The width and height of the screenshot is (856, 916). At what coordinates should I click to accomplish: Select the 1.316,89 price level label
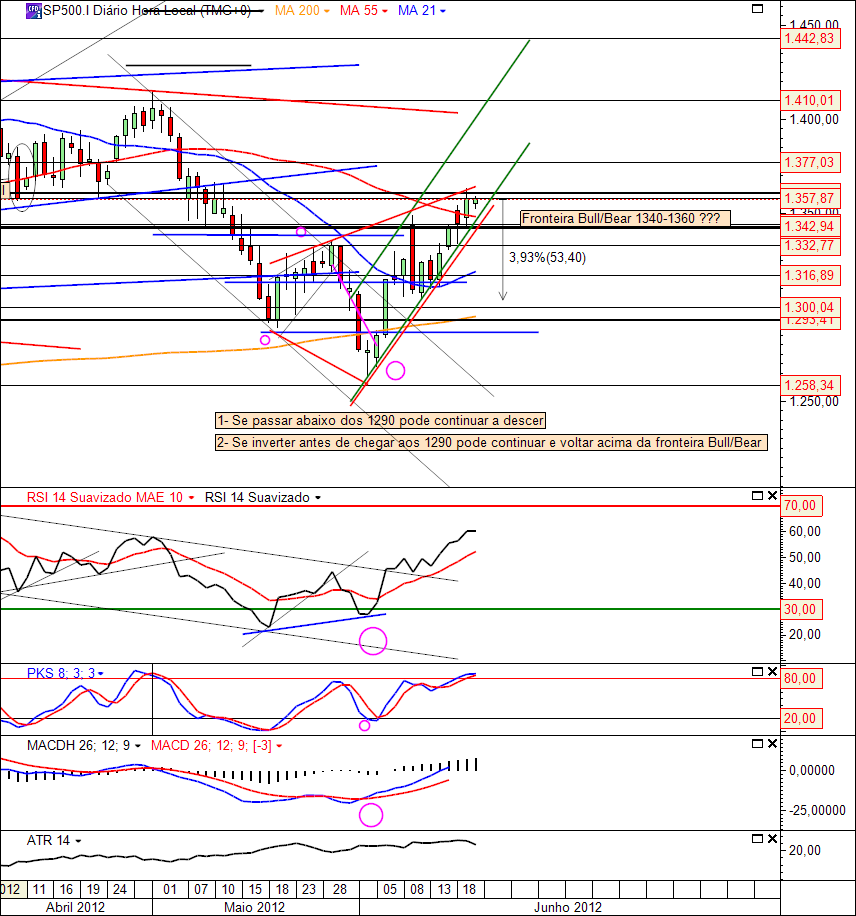[x=810, y=276]
